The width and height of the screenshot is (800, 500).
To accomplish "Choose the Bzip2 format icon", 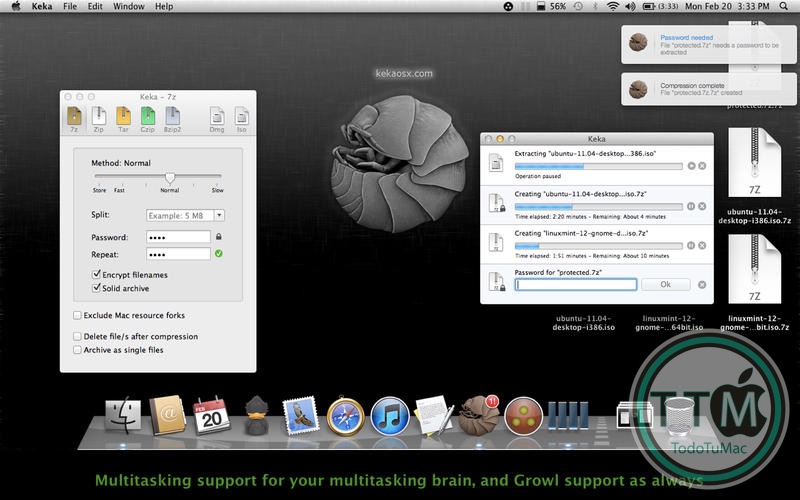I will [x=172, y=119].
